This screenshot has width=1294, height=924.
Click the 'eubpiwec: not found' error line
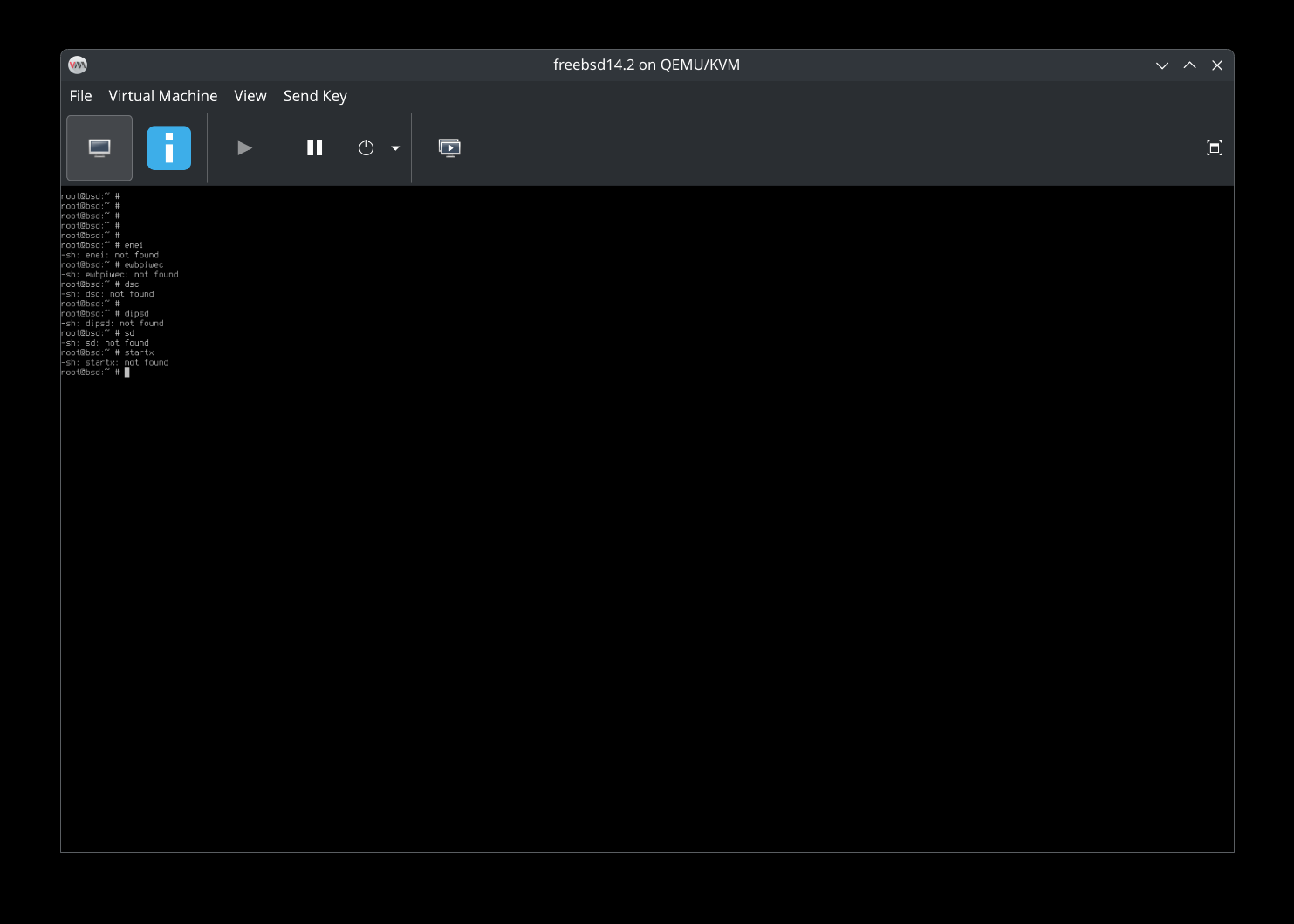(x=120, y=275)
